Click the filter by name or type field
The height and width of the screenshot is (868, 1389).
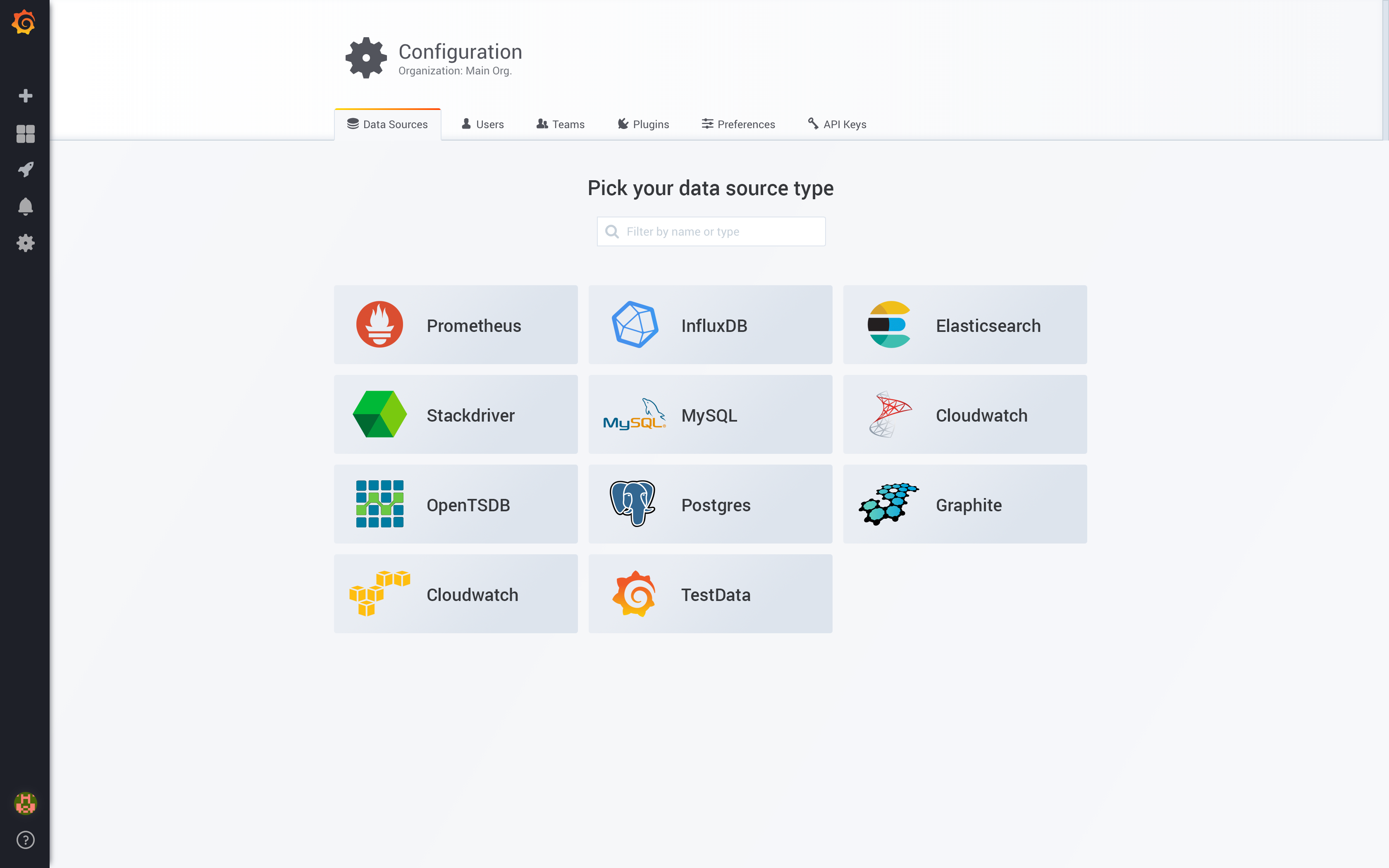(x=711, y=231)
